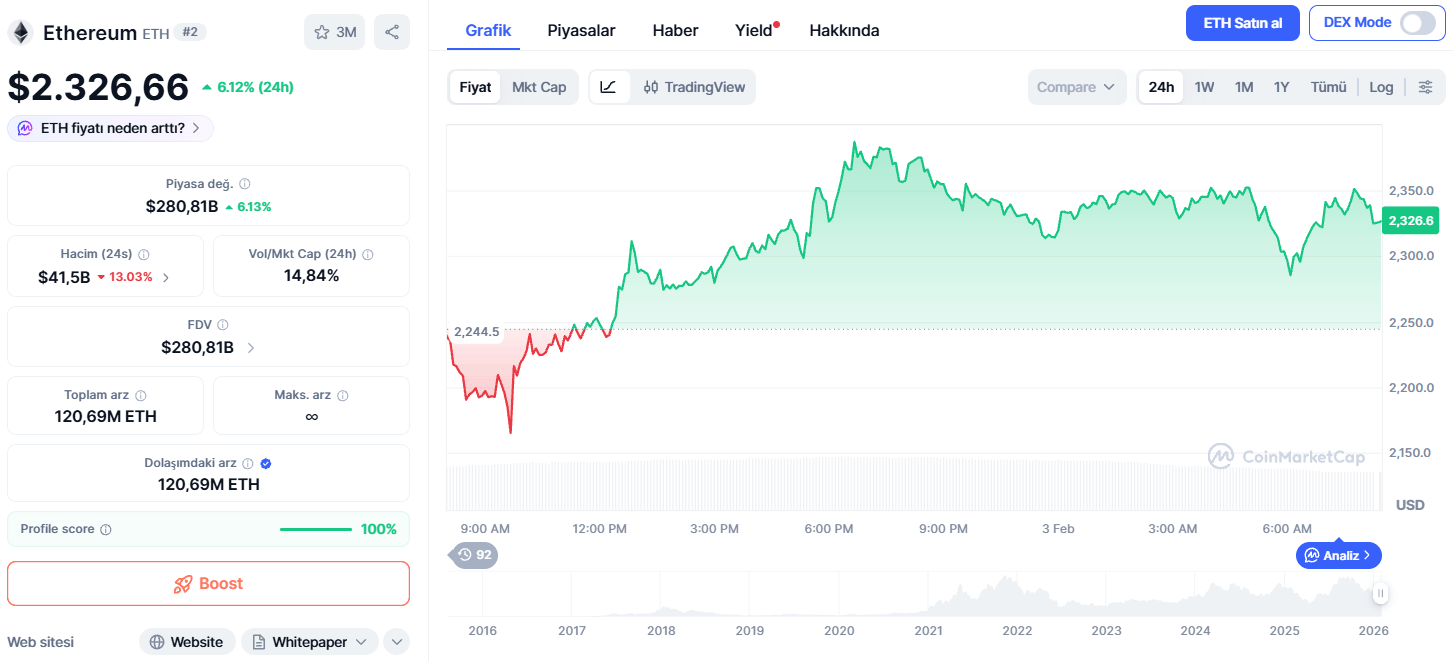Click the range pause handle on mini chart
The width and height of the screenshot is (1453, 661).
click(x=1380, y=593)
